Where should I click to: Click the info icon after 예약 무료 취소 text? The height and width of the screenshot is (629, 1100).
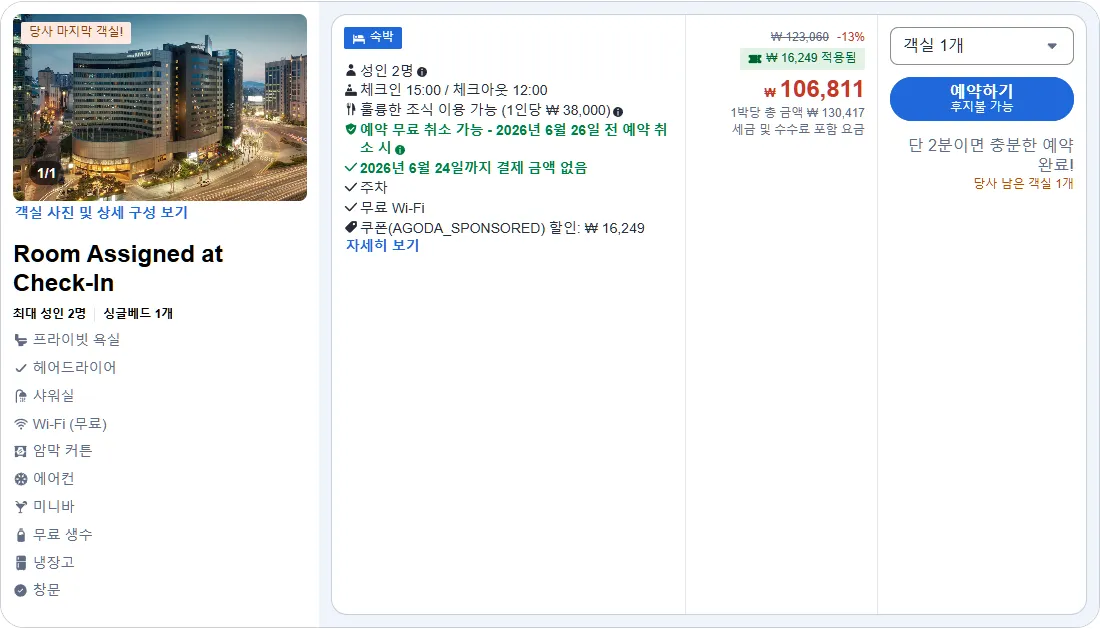tap(400, 149)
